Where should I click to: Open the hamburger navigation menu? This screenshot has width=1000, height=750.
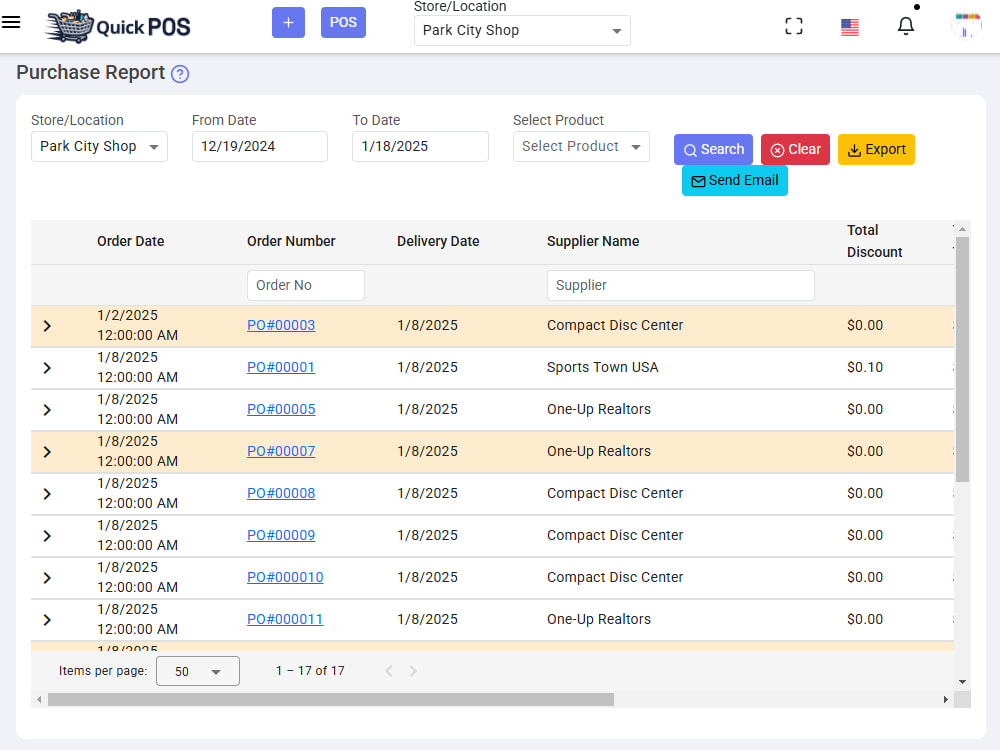(11, 22)
